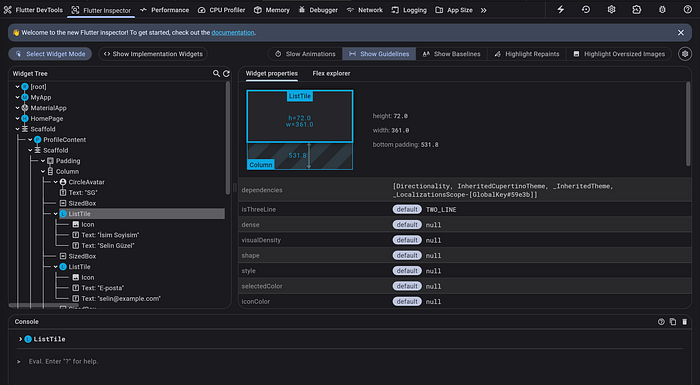Select Text: "İsim Soyisim" tree node
Viewport: 700px width, 385px height.
pyautogui.click(x=105, y=235)
